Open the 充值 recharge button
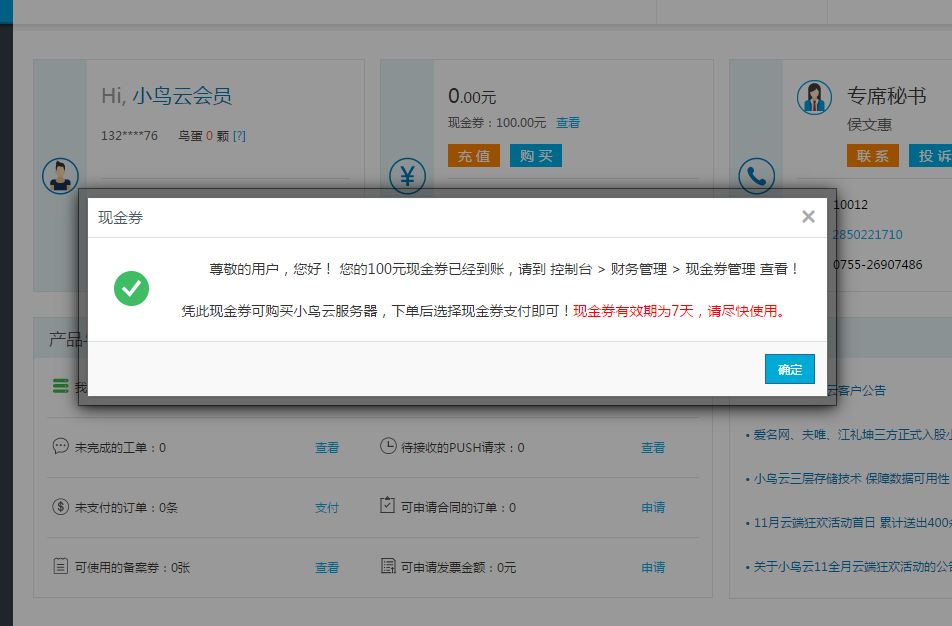This screenshot has width=952, height=626. click(474, 155)
